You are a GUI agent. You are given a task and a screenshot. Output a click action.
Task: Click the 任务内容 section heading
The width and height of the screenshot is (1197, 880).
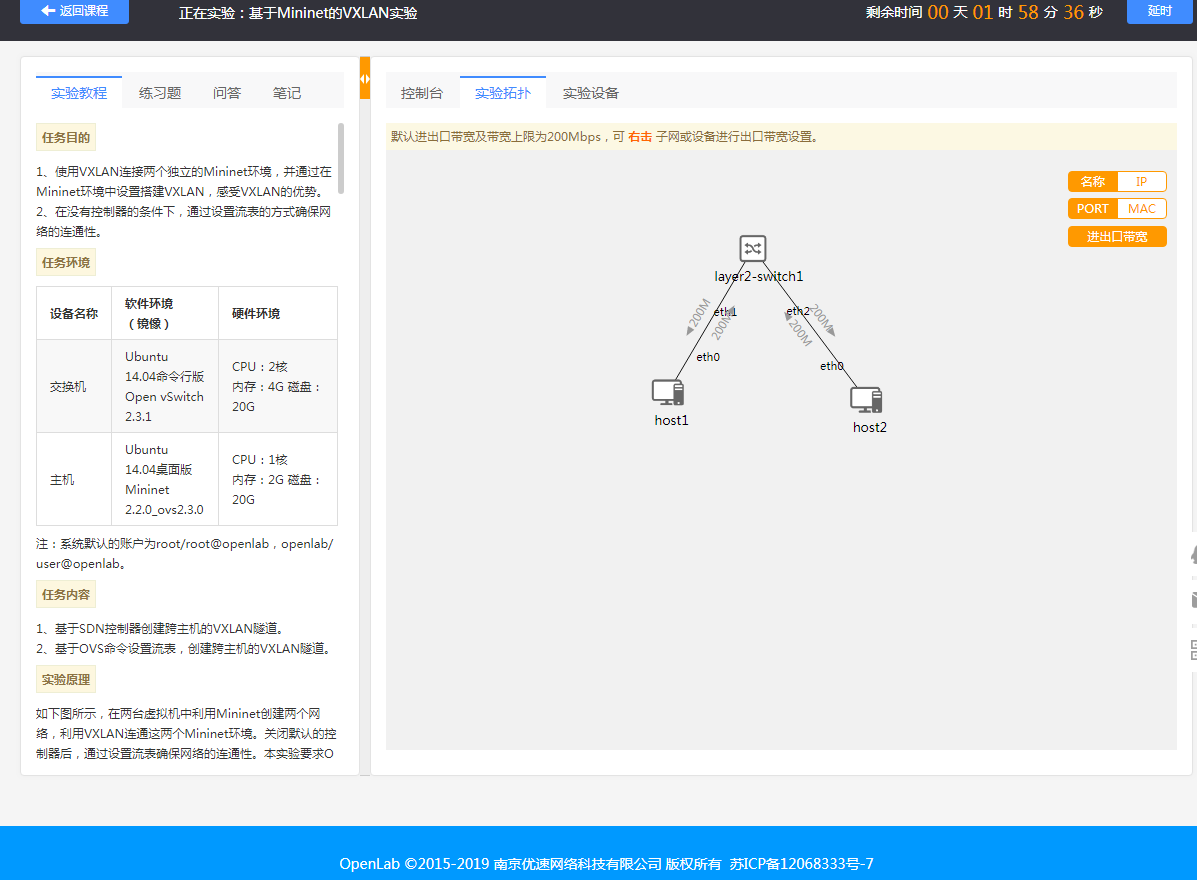[x=66, y=595]
